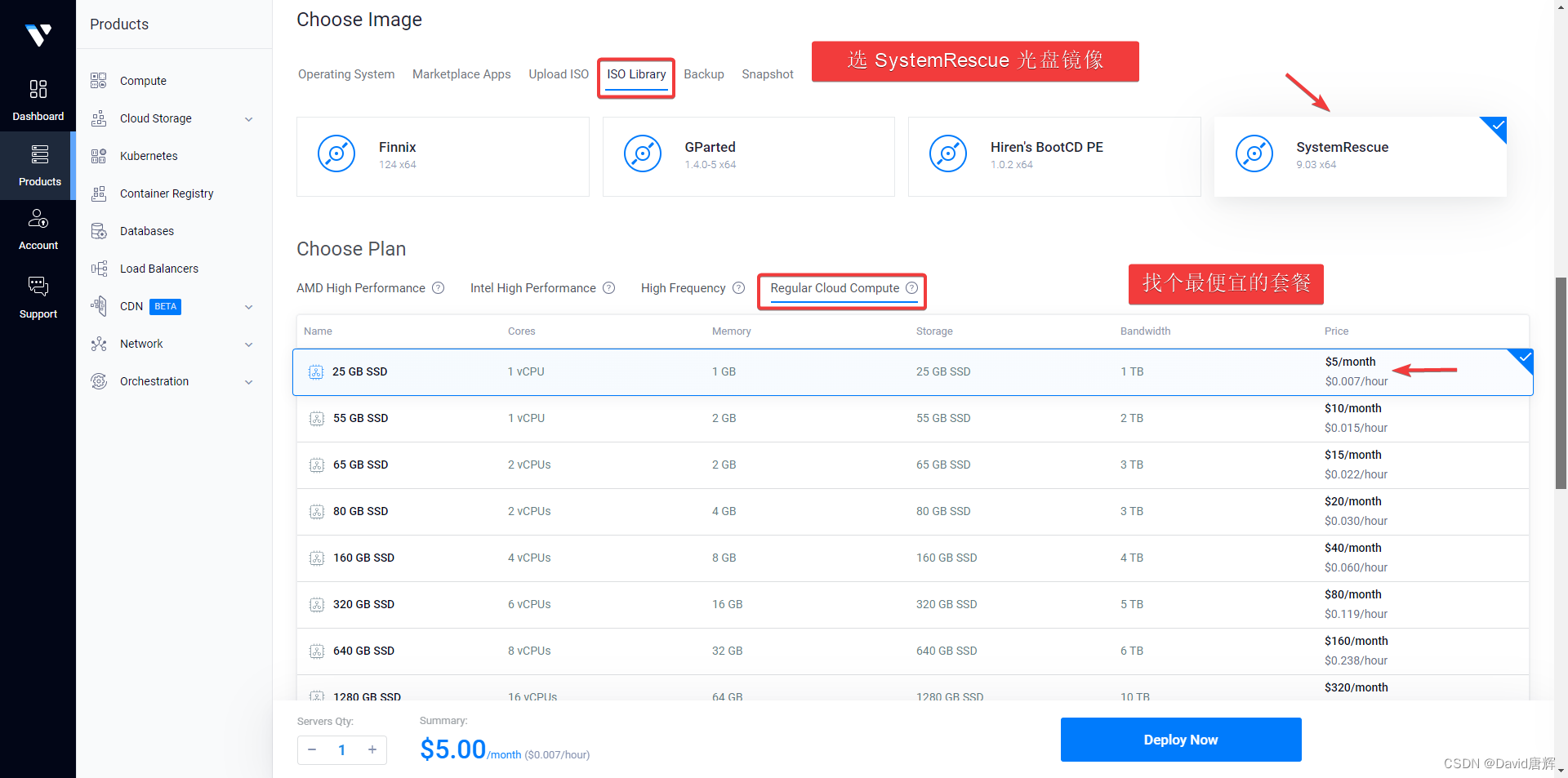Click the GParted disc icon
Screen dimensions: 1568x778
(x=643, y=153)
